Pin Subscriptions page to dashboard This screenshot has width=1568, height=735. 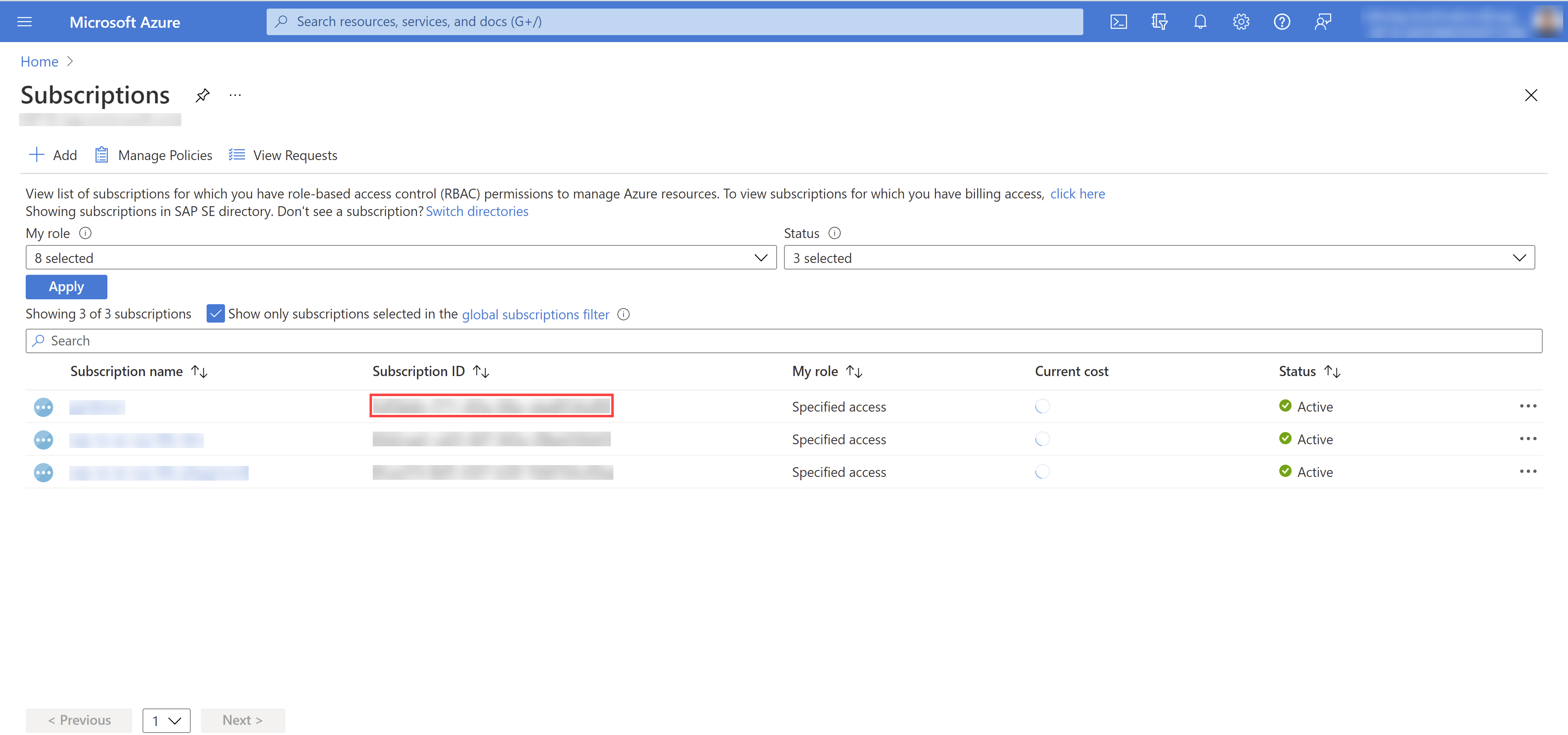tap(202, 96)
